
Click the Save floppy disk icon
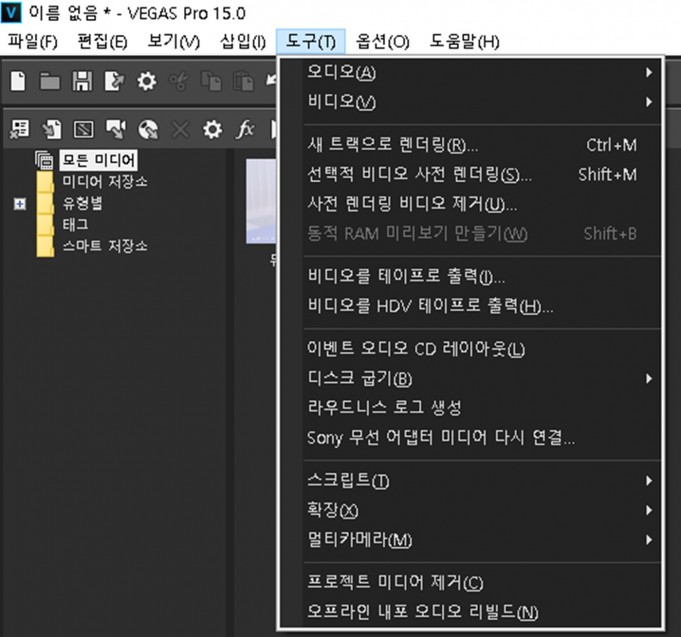82,81
